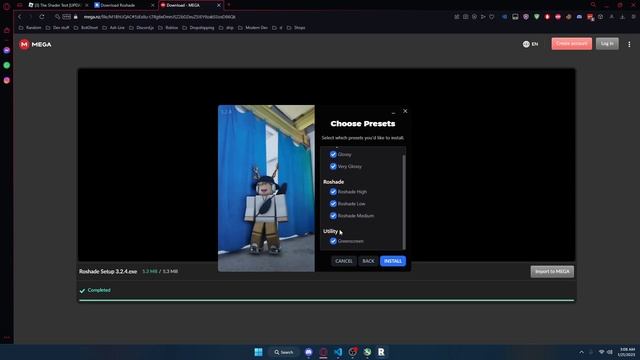Open Messenger in the Opera sidebar
The height and width of the screenshot is (360, 640).
7,50
